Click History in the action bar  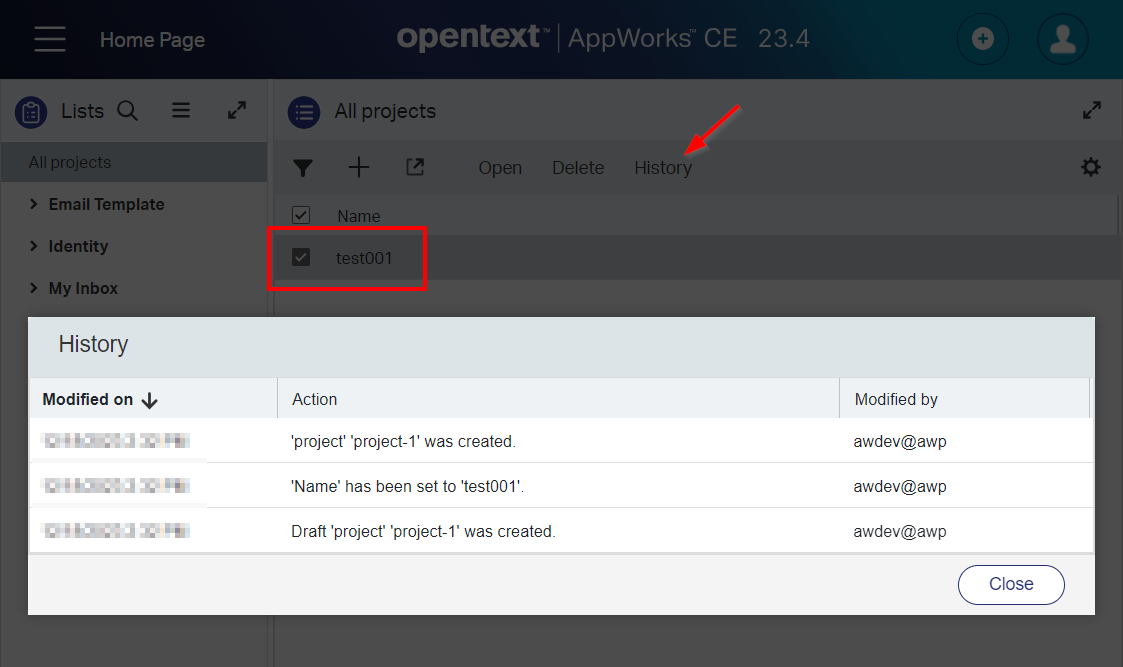(662, 168)
